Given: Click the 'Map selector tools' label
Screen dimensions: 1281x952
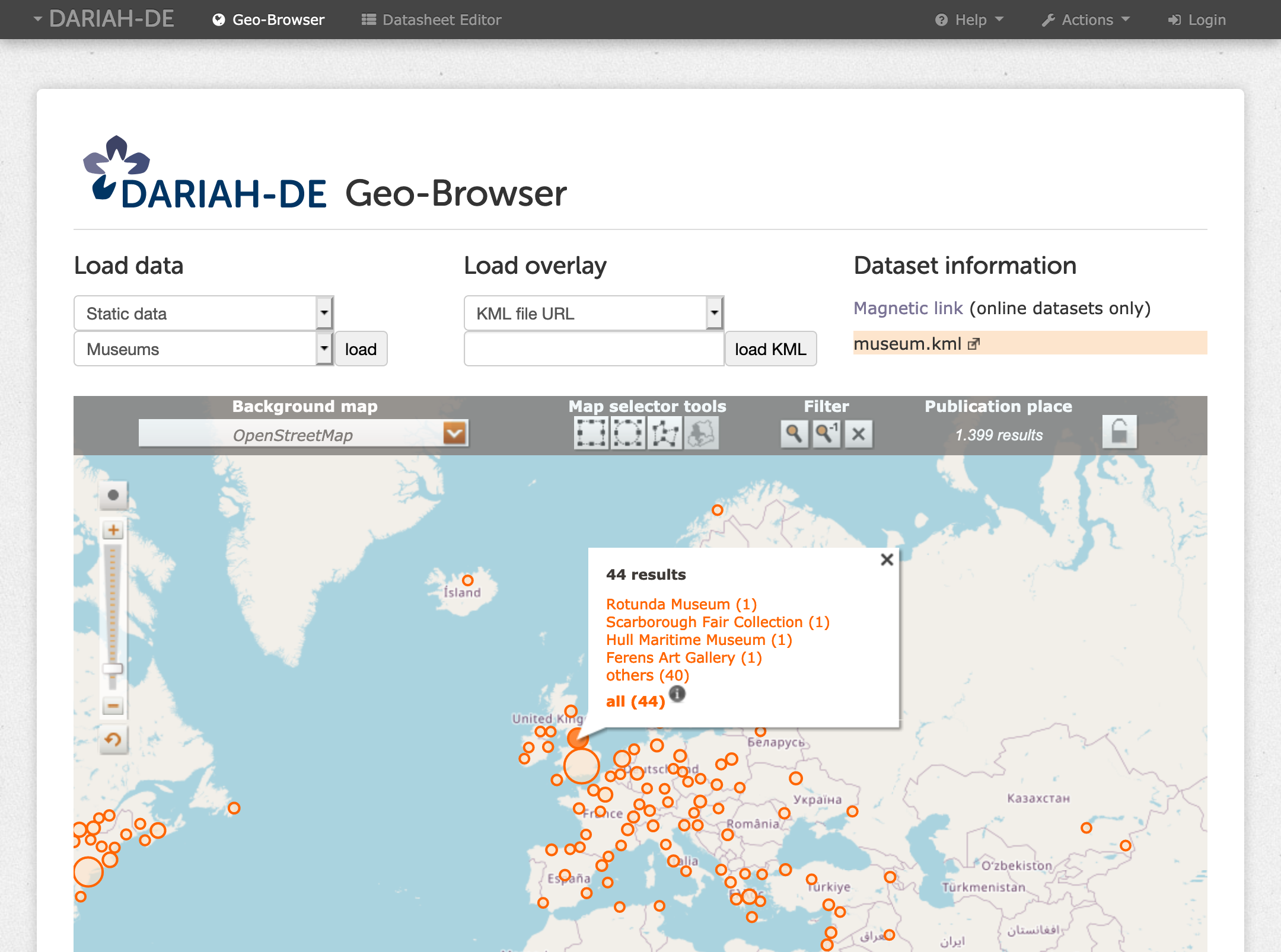Looking at the screenshot, I should pos(647,406).
